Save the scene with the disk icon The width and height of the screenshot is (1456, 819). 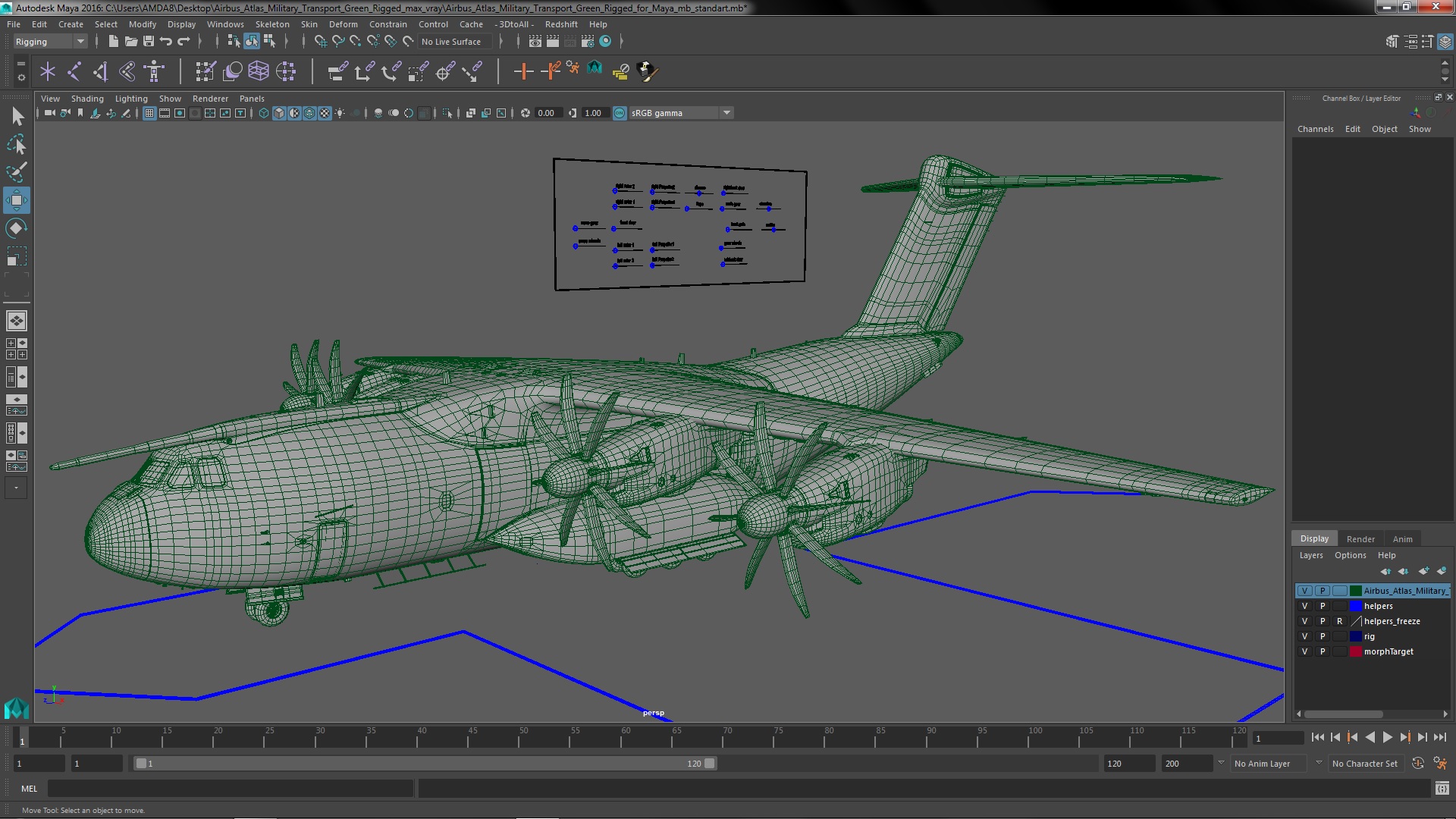[x=149, y=41]
